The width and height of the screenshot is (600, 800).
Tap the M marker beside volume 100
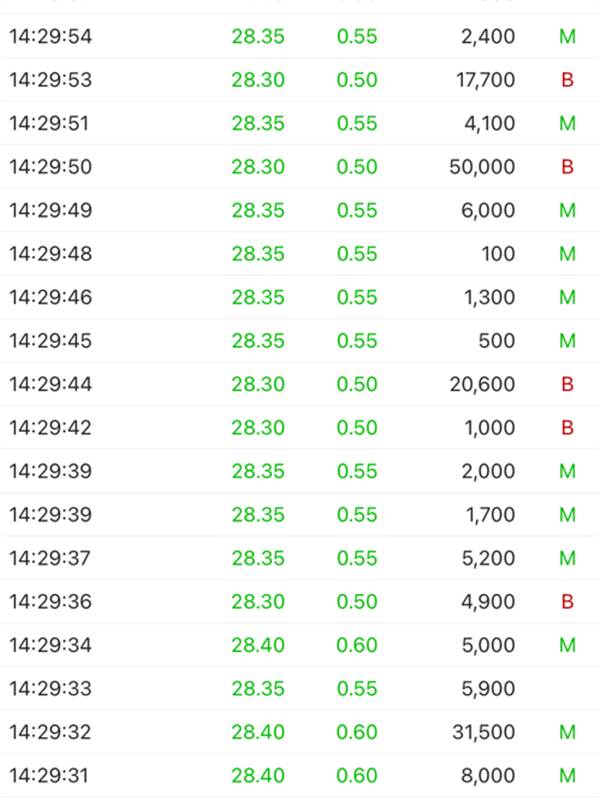567,254
